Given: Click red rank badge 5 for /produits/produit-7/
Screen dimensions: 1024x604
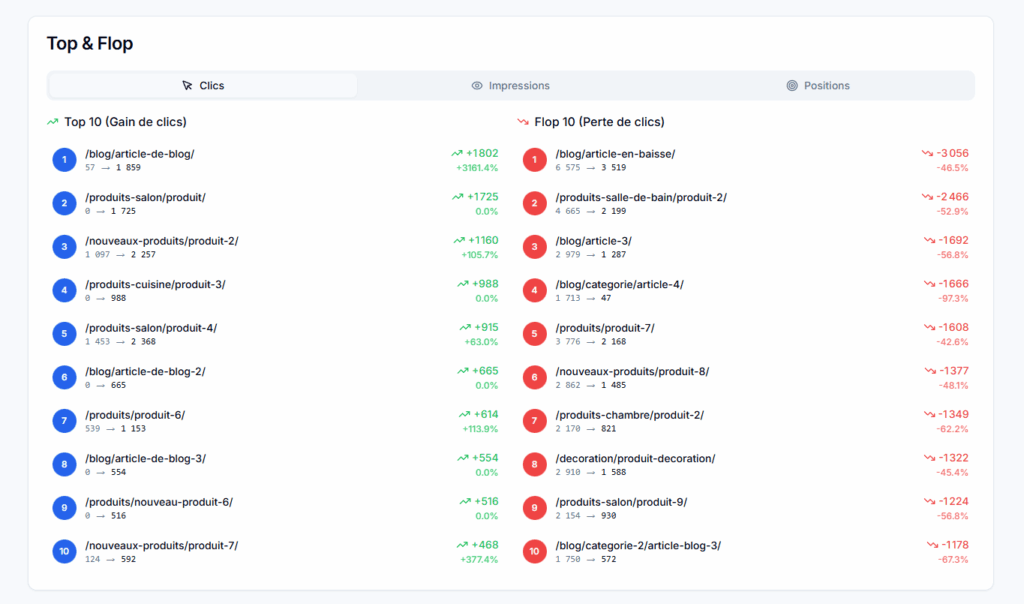Looking at the screenshot, I should tap(534, 334).
